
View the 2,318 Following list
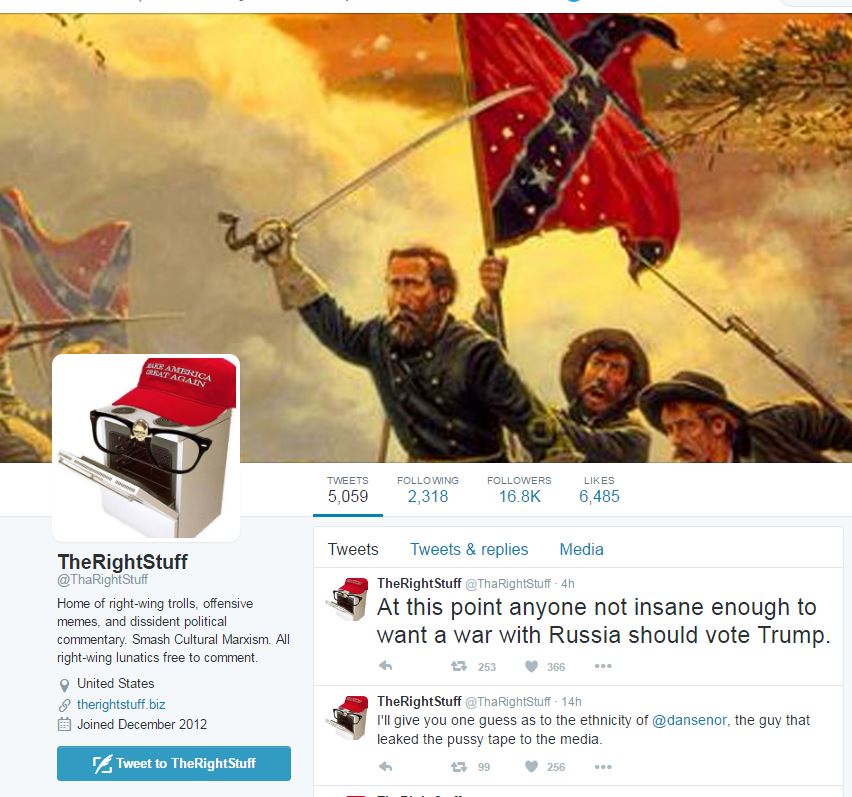coord(428,489)
